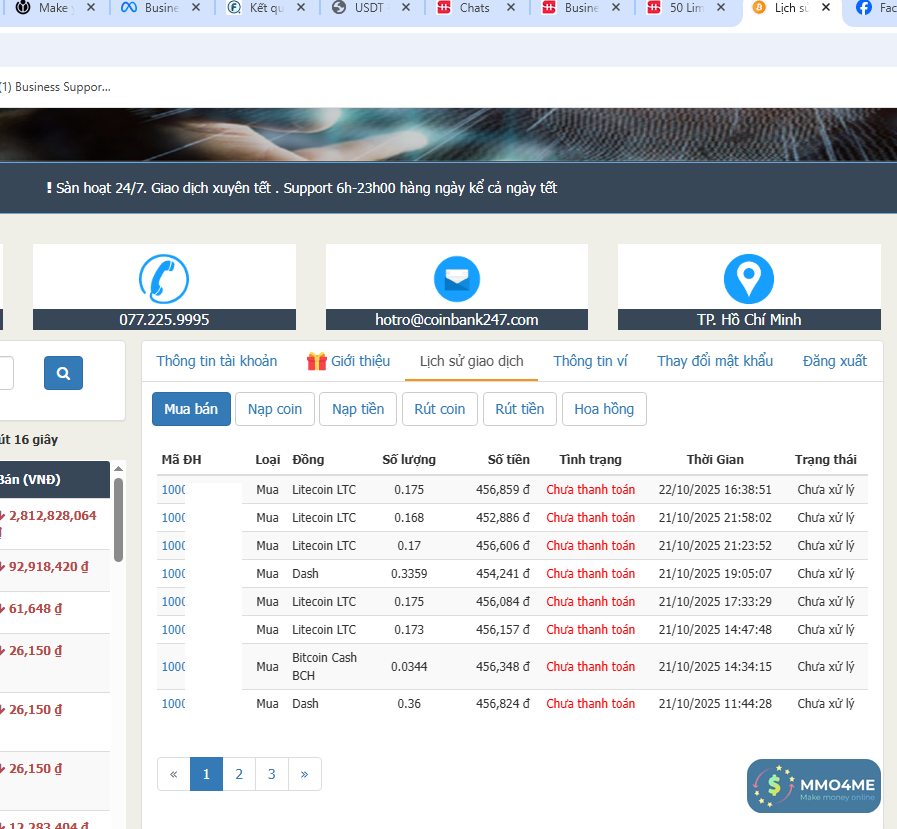The width and height of the screenshot is (897, 829).
Task: Select the Nạp coin filter button
Action: 275,409
